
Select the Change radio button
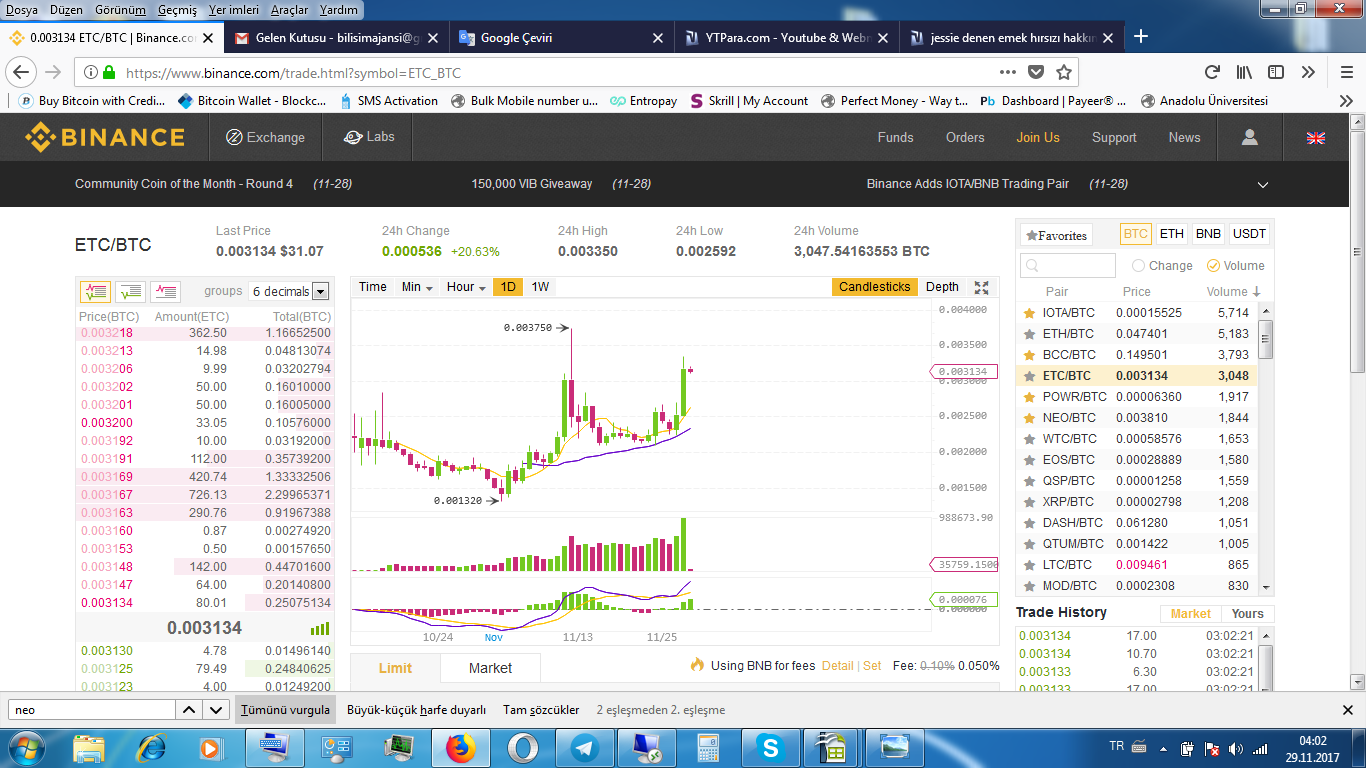coord(1138,266)
